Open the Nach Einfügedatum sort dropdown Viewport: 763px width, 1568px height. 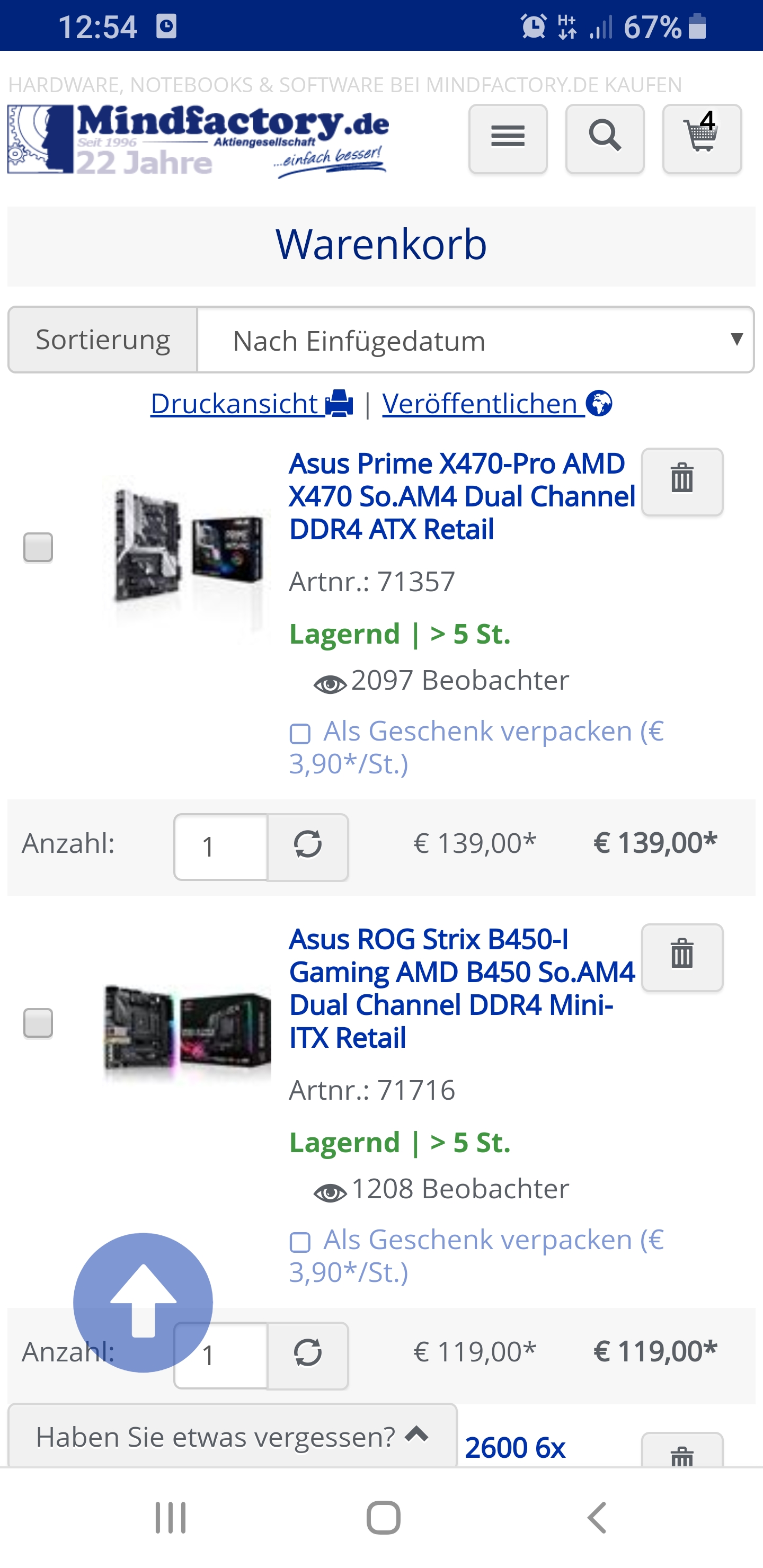pos(478,340)
